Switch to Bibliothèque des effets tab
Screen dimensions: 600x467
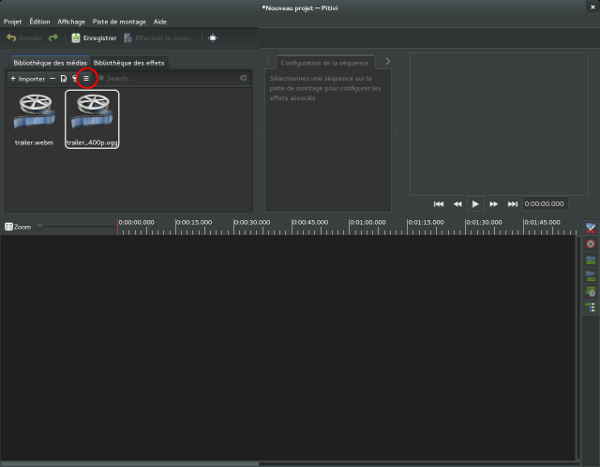pos(129,63)
